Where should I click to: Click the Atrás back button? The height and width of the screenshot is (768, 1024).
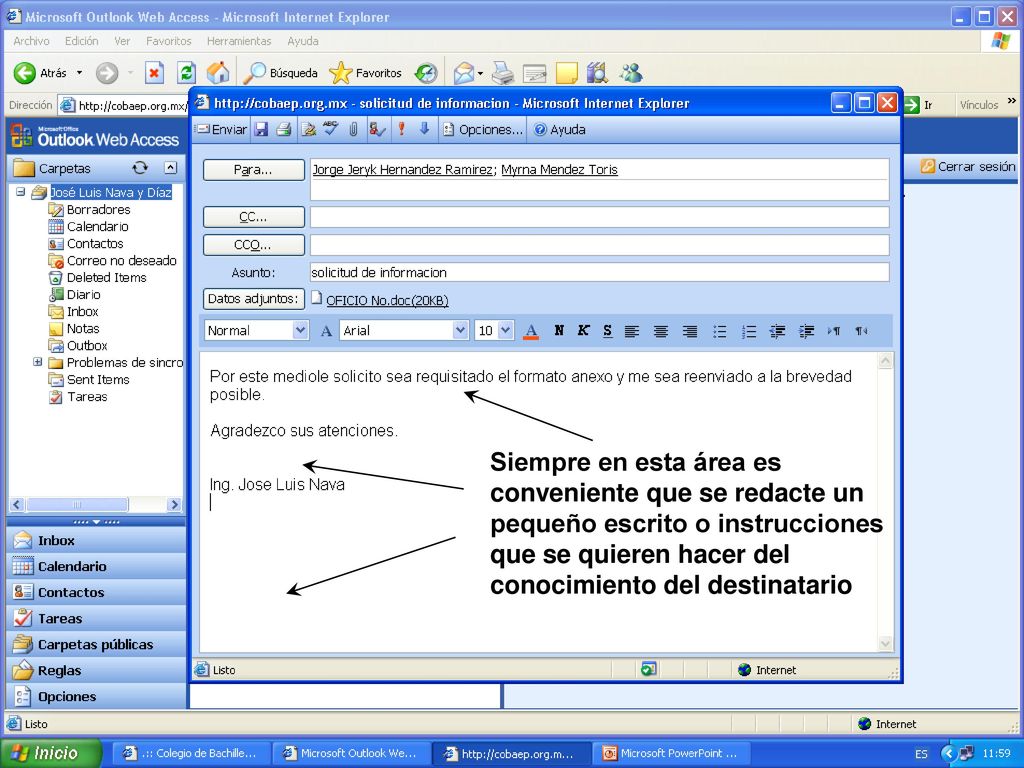(x=42, y=72)
